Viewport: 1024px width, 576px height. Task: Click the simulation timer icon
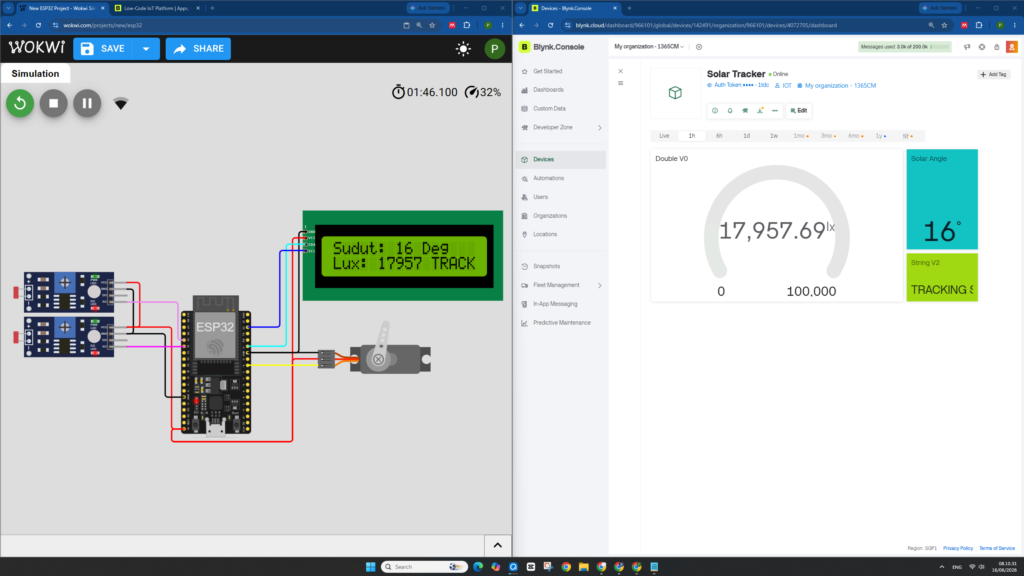coord(398,92)
